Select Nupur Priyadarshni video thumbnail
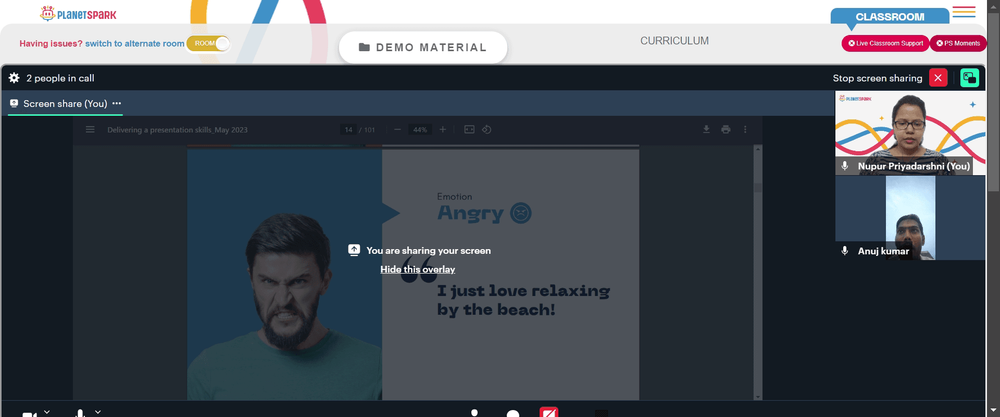Viewport: 1000px width, 417px height. click(910, 133)
